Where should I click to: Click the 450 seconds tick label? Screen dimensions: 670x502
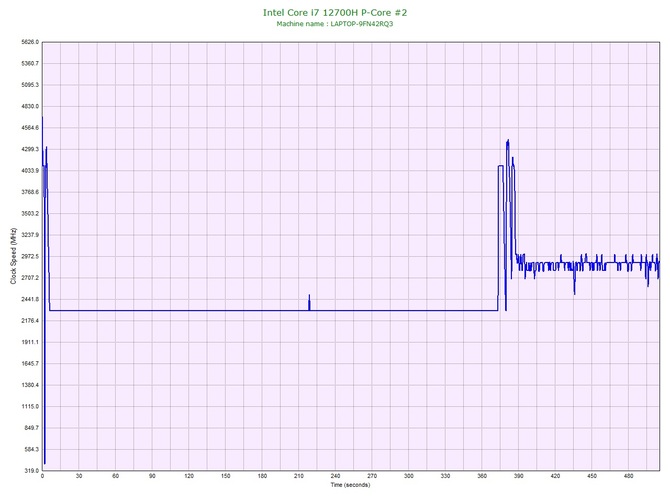pos(592,476)
